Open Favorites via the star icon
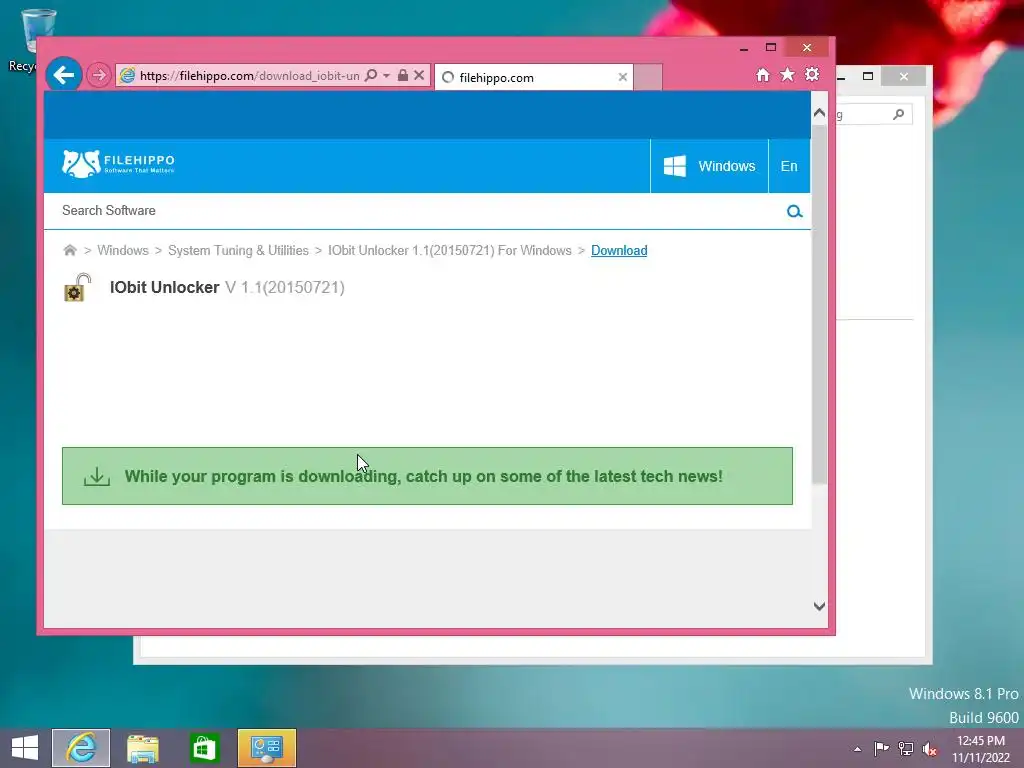 [787, 74]
